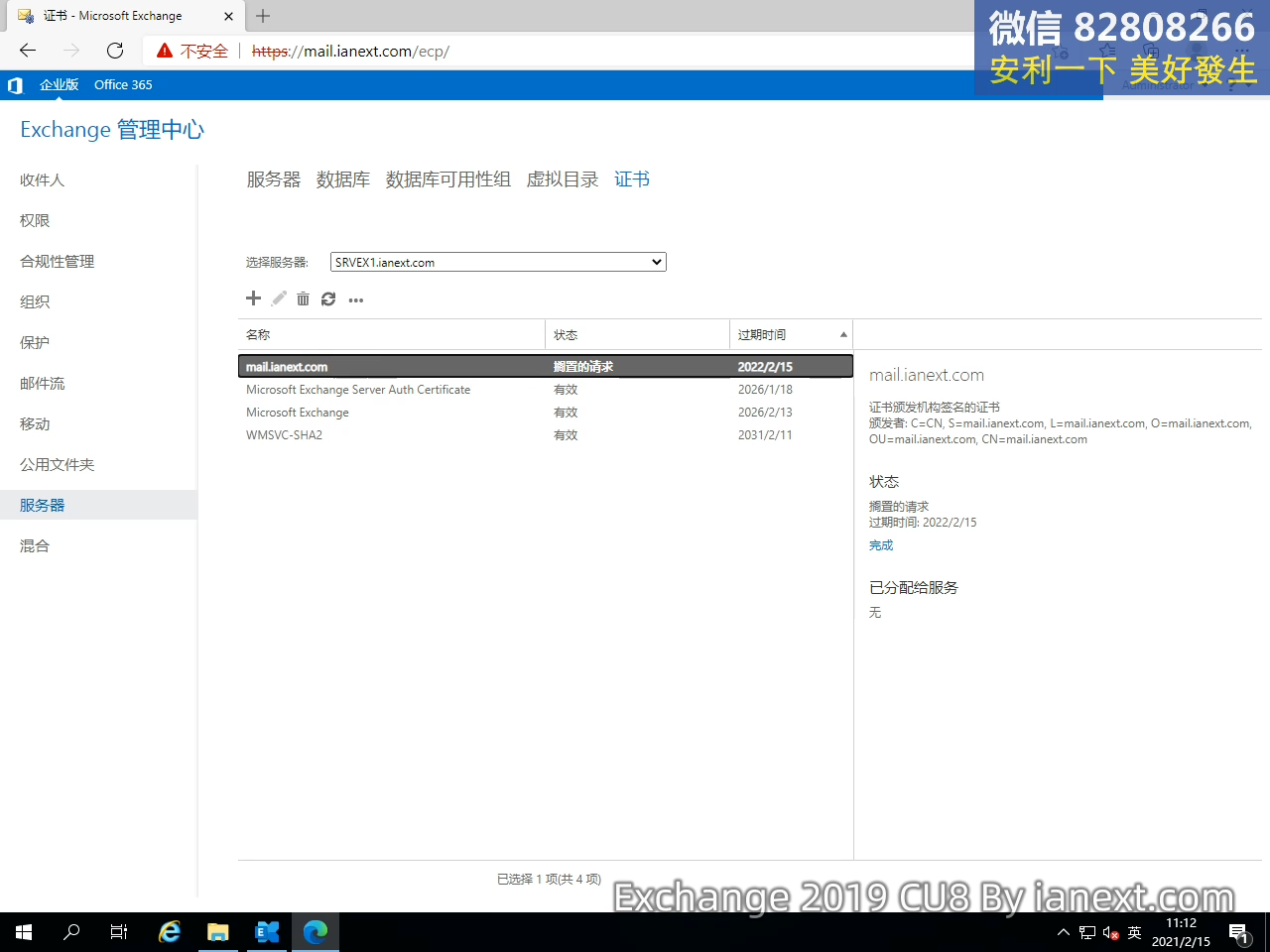This screenshot has height=952, width=1270.
Task: Open Public Folders in left navigation
Action: coord(58,464)
